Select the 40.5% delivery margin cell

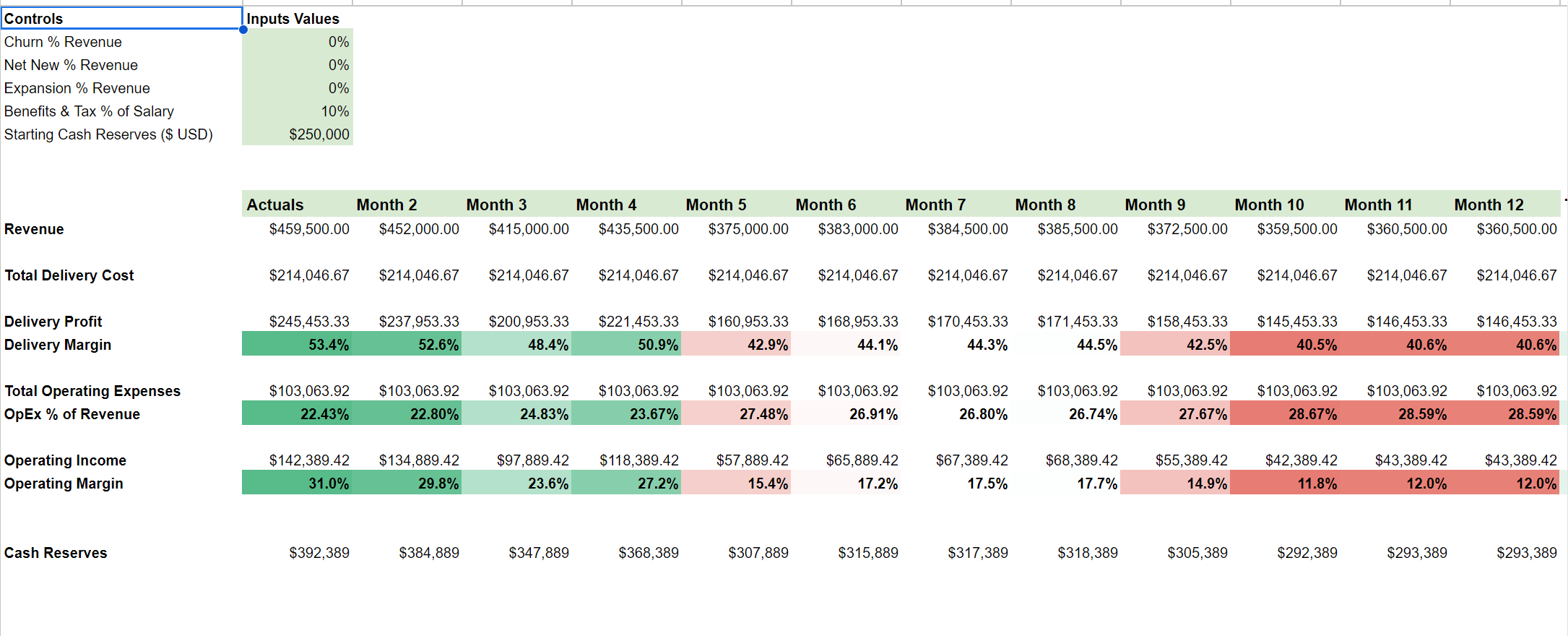point(1286,345)
